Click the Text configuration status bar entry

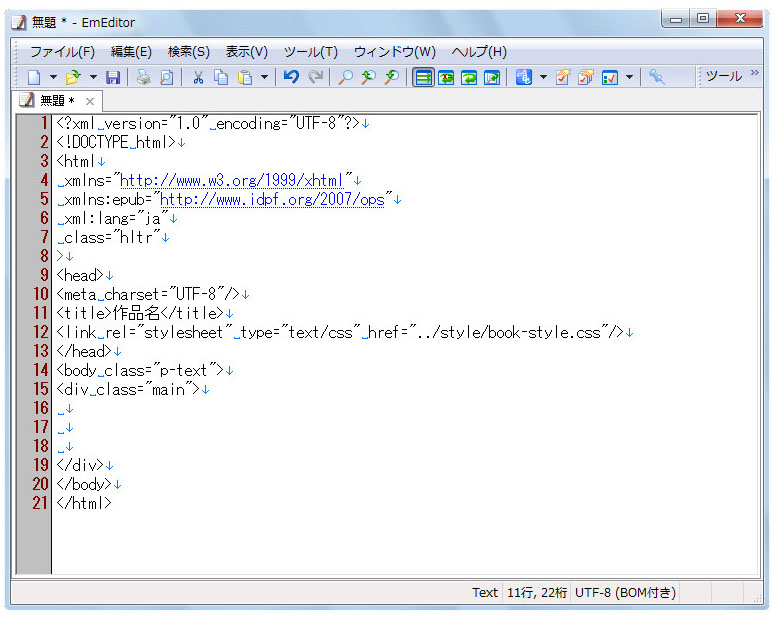tap(485, 592)
